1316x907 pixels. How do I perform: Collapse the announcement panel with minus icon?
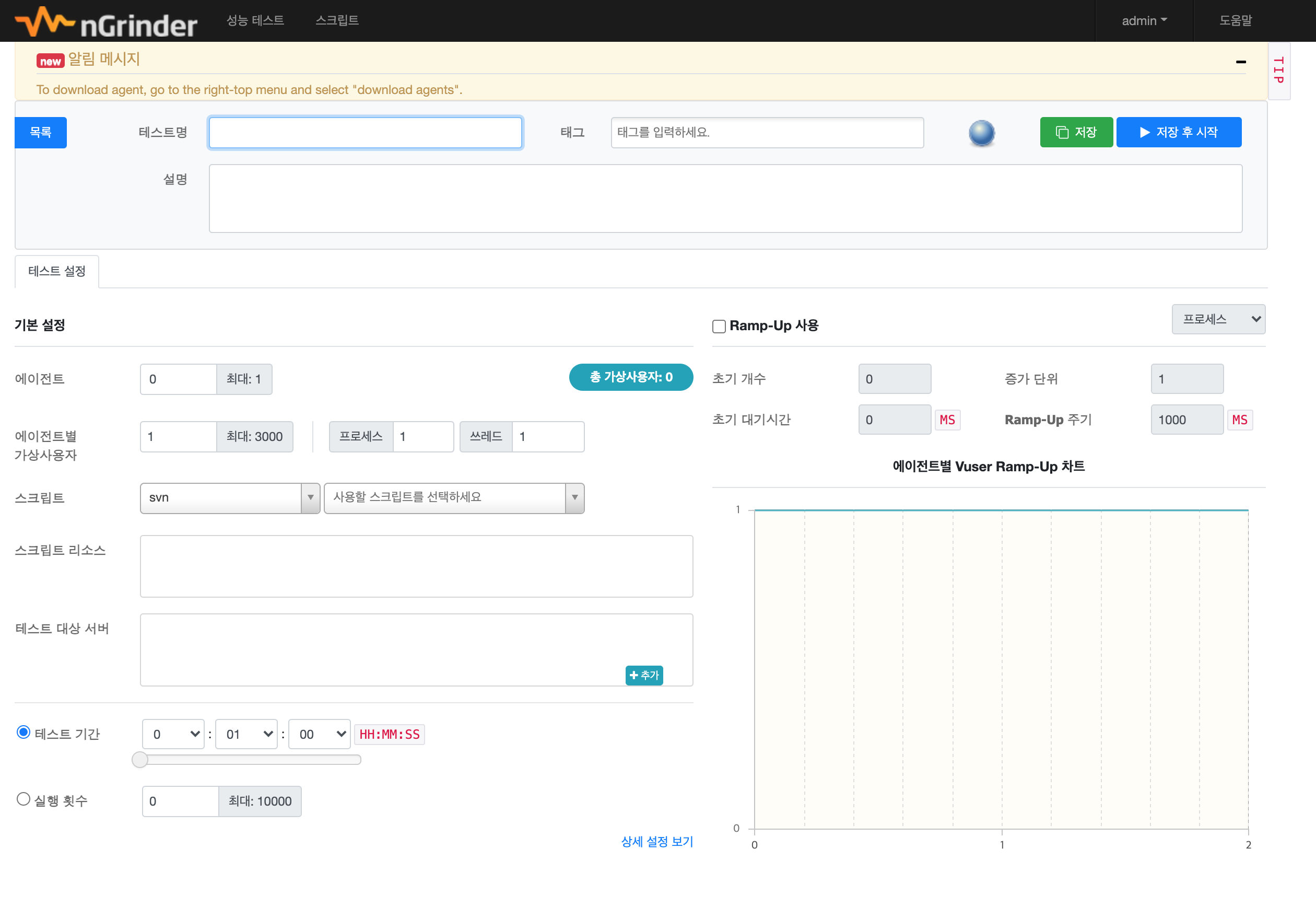click(x=1240, y=61)
